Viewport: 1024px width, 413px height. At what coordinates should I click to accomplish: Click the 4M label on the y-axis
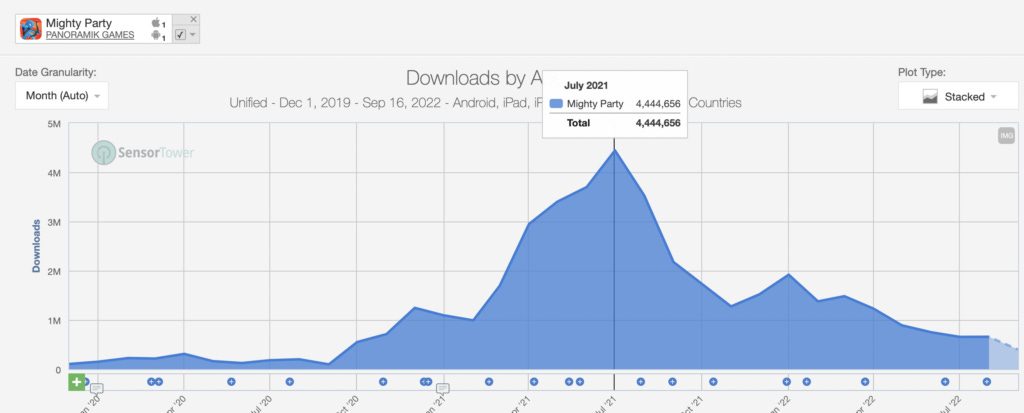(x=53, y=173)
